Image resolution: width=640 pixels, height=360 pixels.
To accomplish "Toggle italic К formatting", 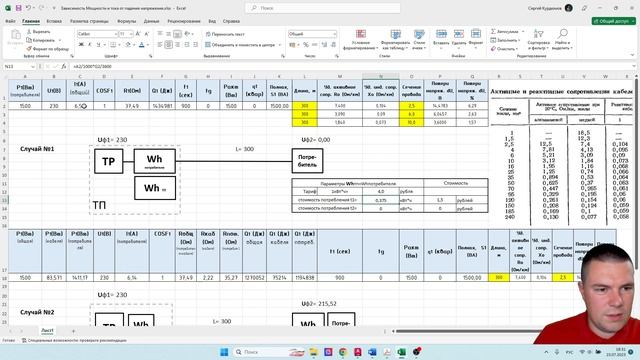I will pos(90,44).
